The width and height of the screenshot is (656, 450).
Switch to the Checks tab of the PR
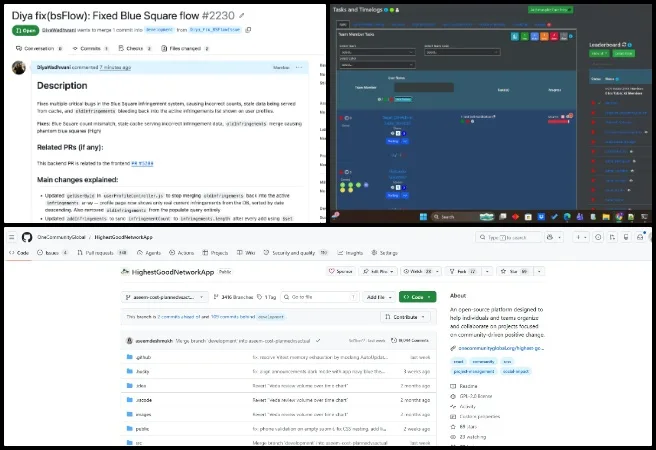135,49
